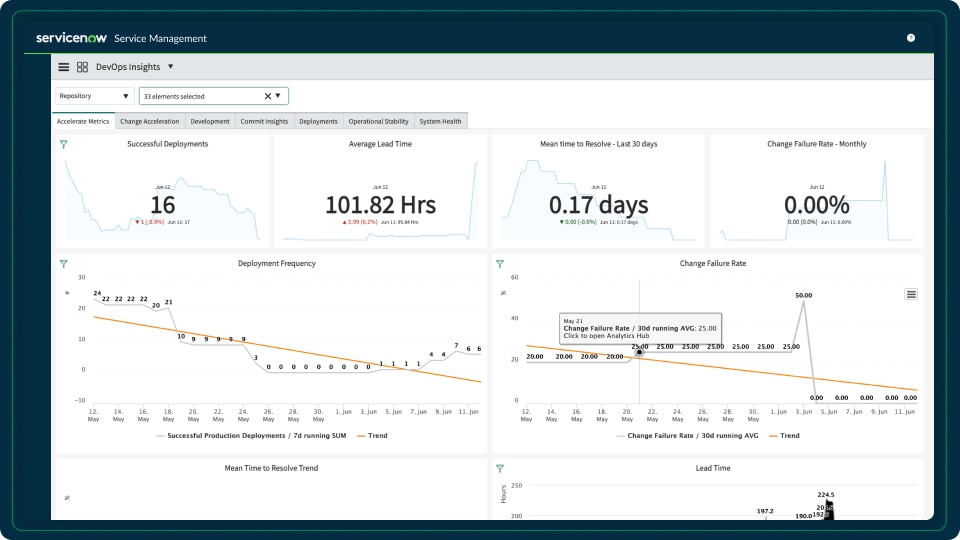Click filter icon on Change Failure Rate chart

pos(500,264)
